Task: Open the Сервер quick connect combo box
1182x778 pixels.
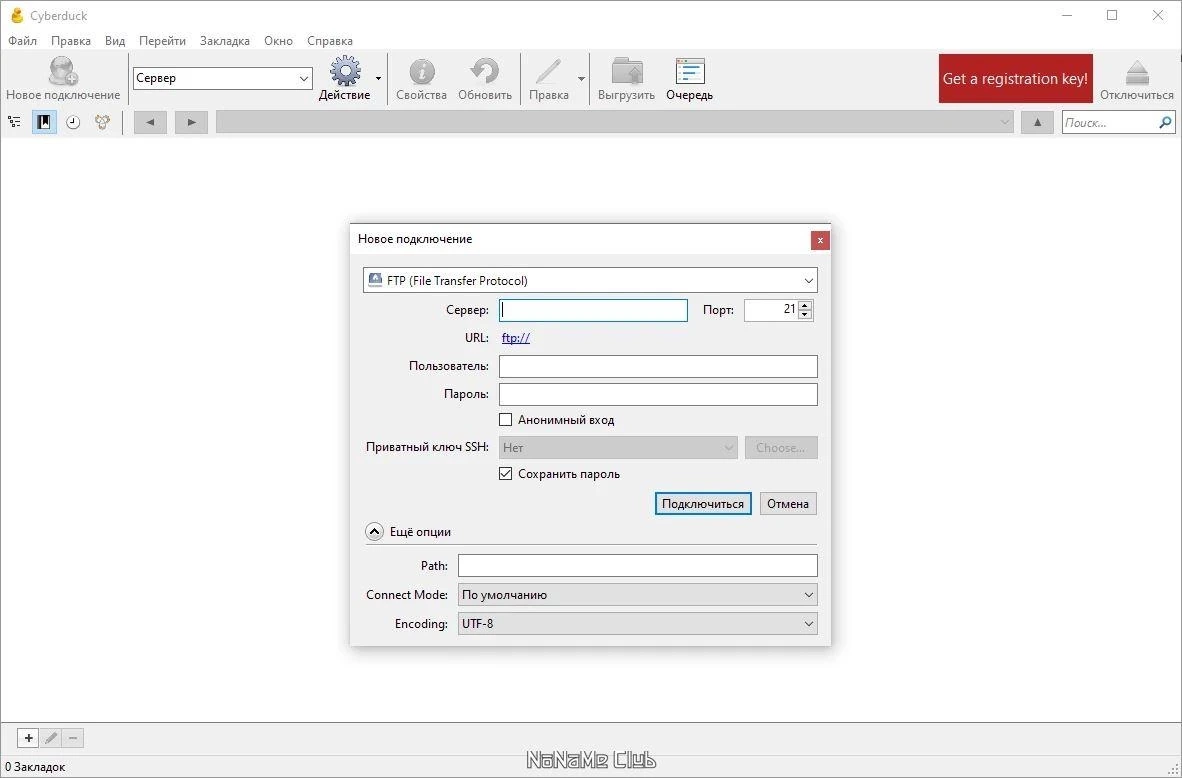Action: click(222, 78)
